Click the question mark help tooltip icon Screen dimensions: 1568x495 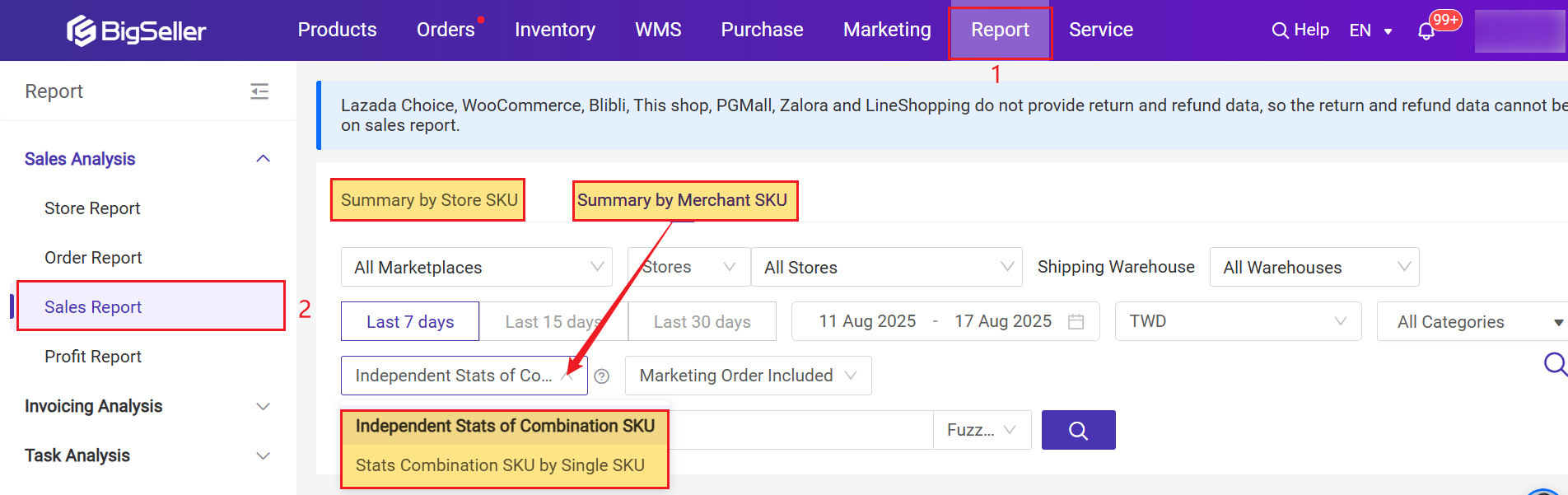pos(602,376)
